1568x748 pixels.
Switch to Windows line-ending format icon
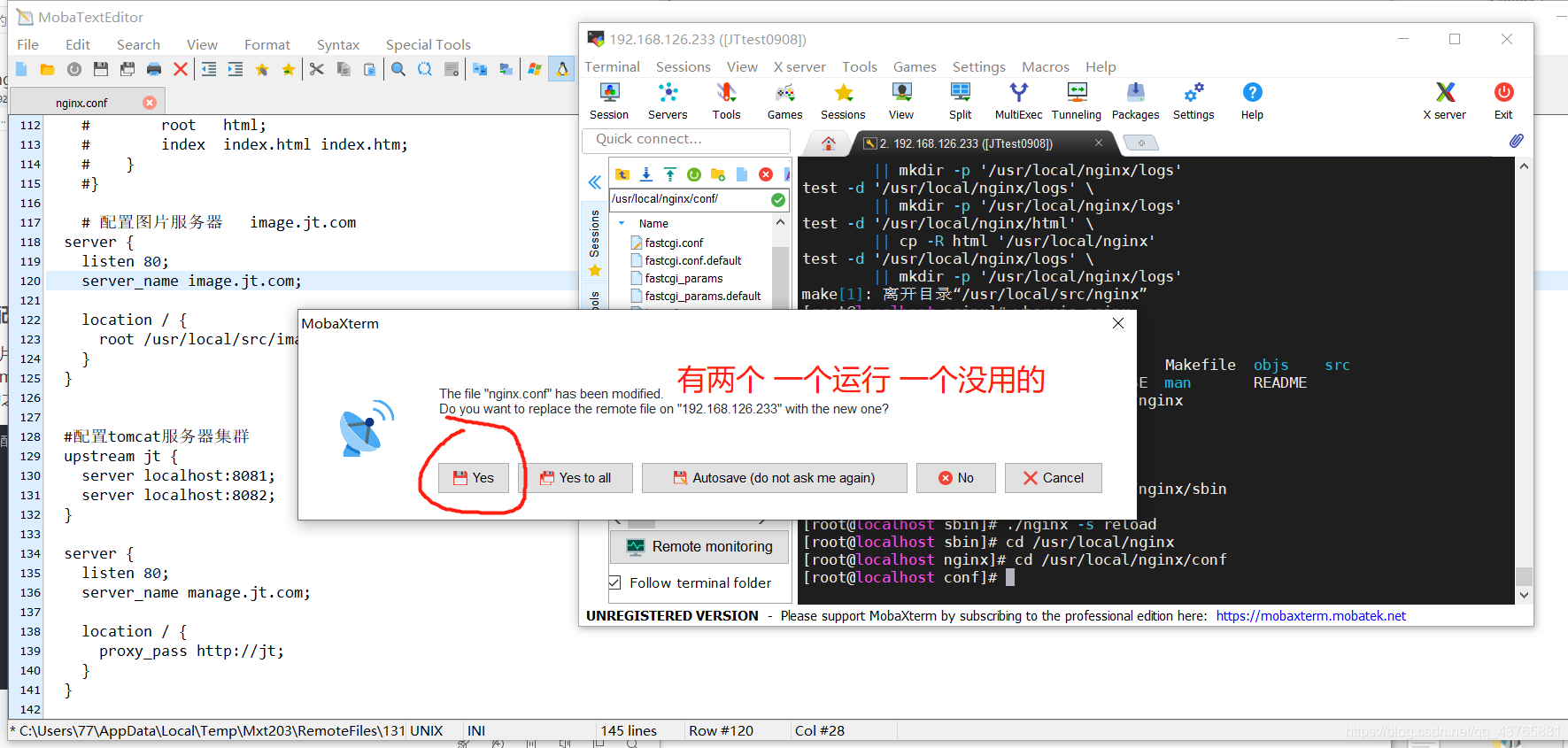(535, 69)
